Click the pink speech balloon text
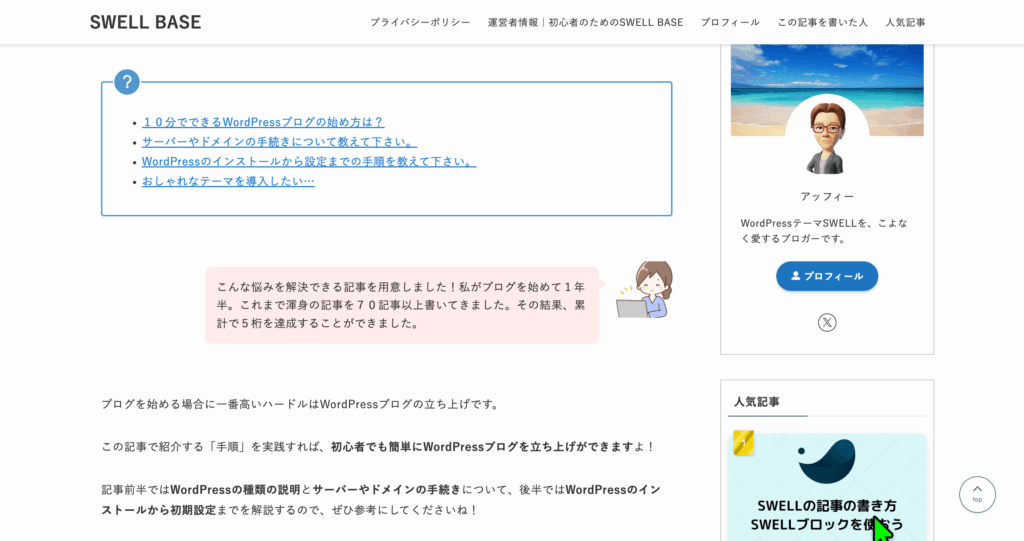This screenshot has height=541, width=1024. 402,305
